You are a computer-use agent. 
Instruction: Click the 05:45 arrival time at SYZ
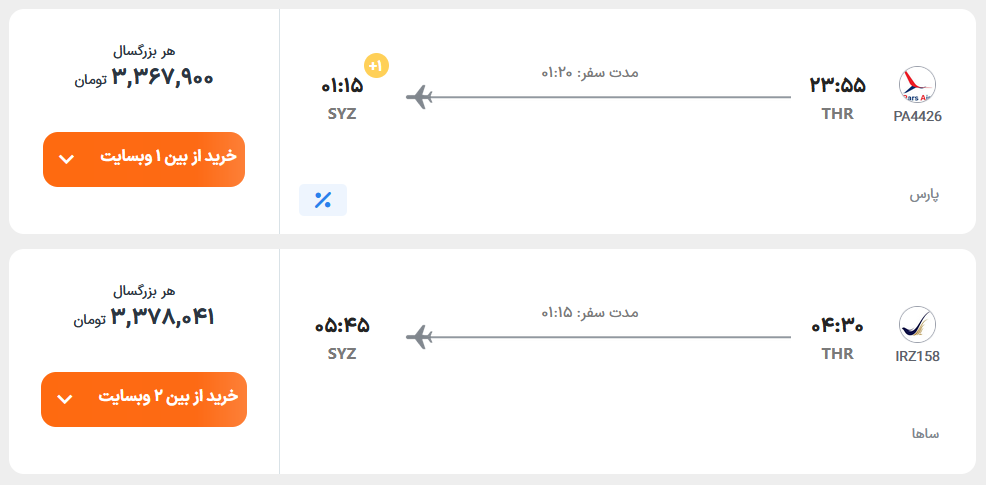(342, 326)
